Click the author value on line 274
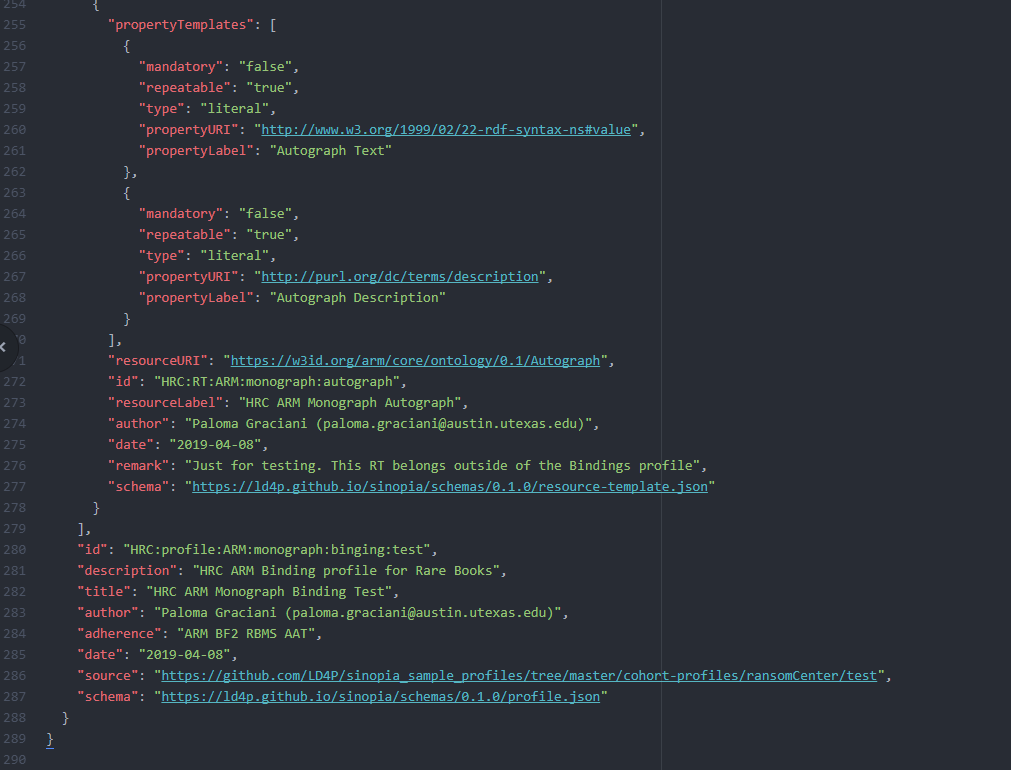Viewport: 1011px width, 770px height. (x=388, y=424)
